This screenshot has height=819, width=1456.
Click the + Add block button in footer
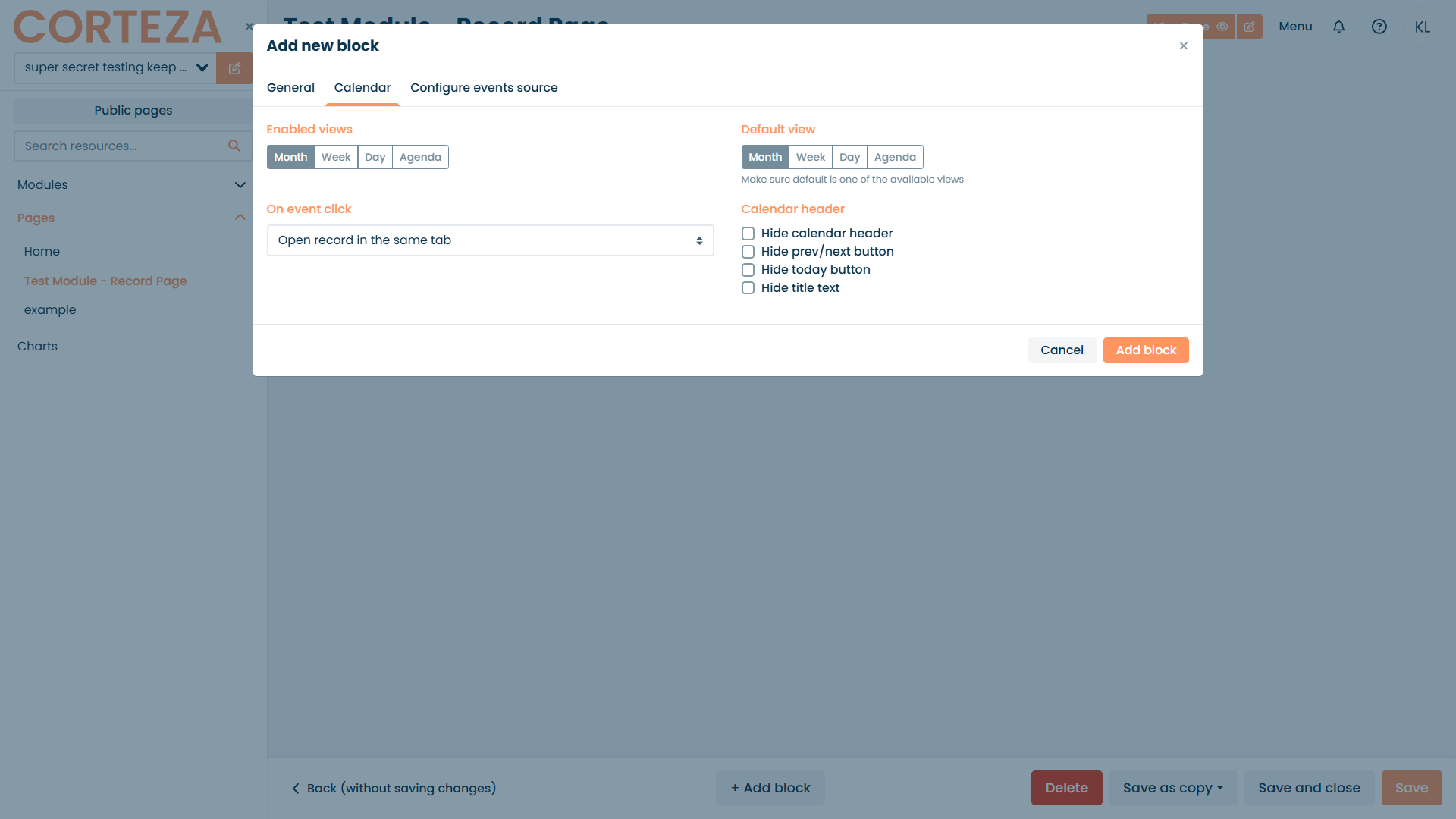tap(770, 788)
